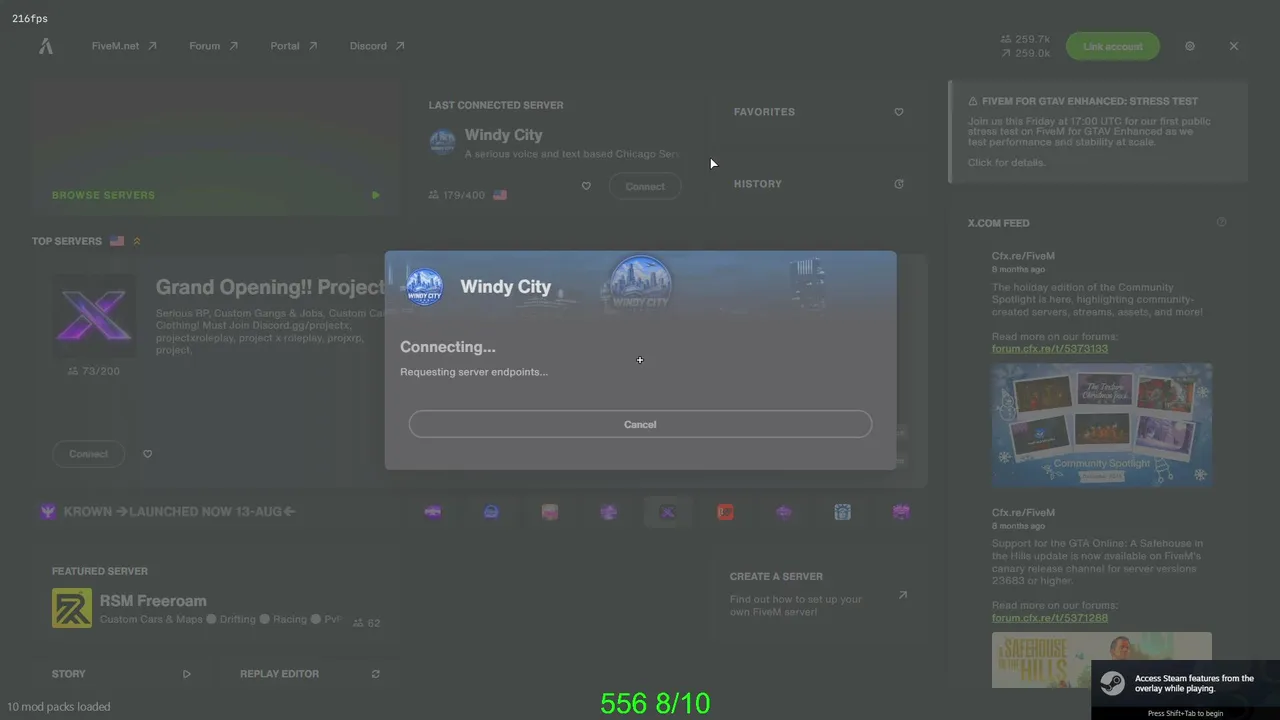Select the light blue server icon in the strip
The height and width of the screenshot is (720, 1280).
(843, 512)
